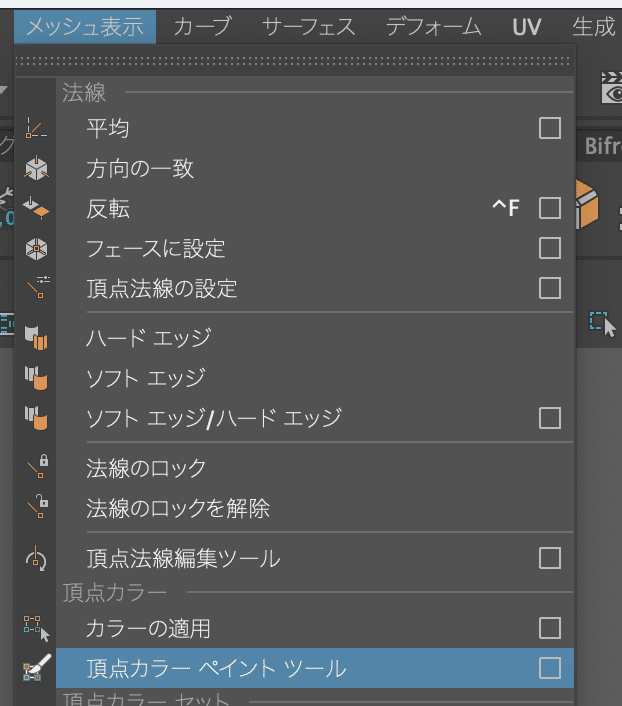Click the conform normals cube icon
The height and width of the screenshot is (706, 622).
(36, 168)
